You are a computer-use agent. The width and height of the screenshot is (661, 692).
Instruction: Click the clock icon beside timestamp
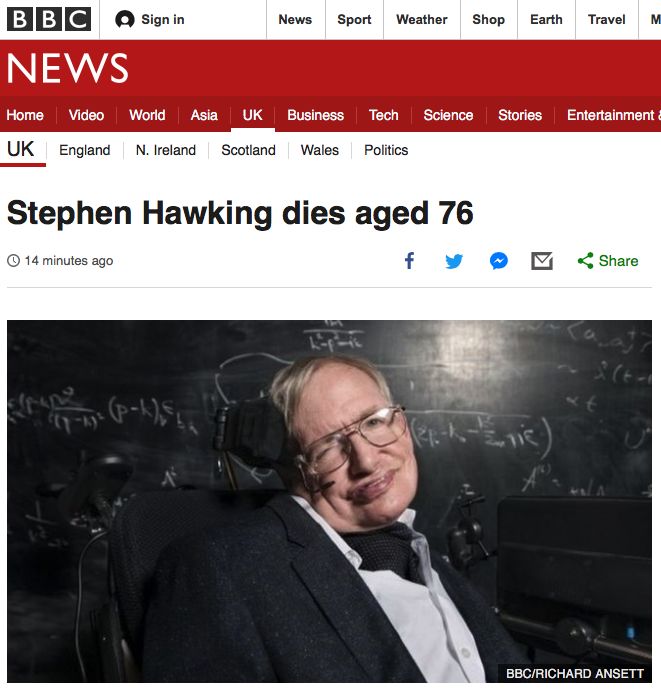click(14, 260)
